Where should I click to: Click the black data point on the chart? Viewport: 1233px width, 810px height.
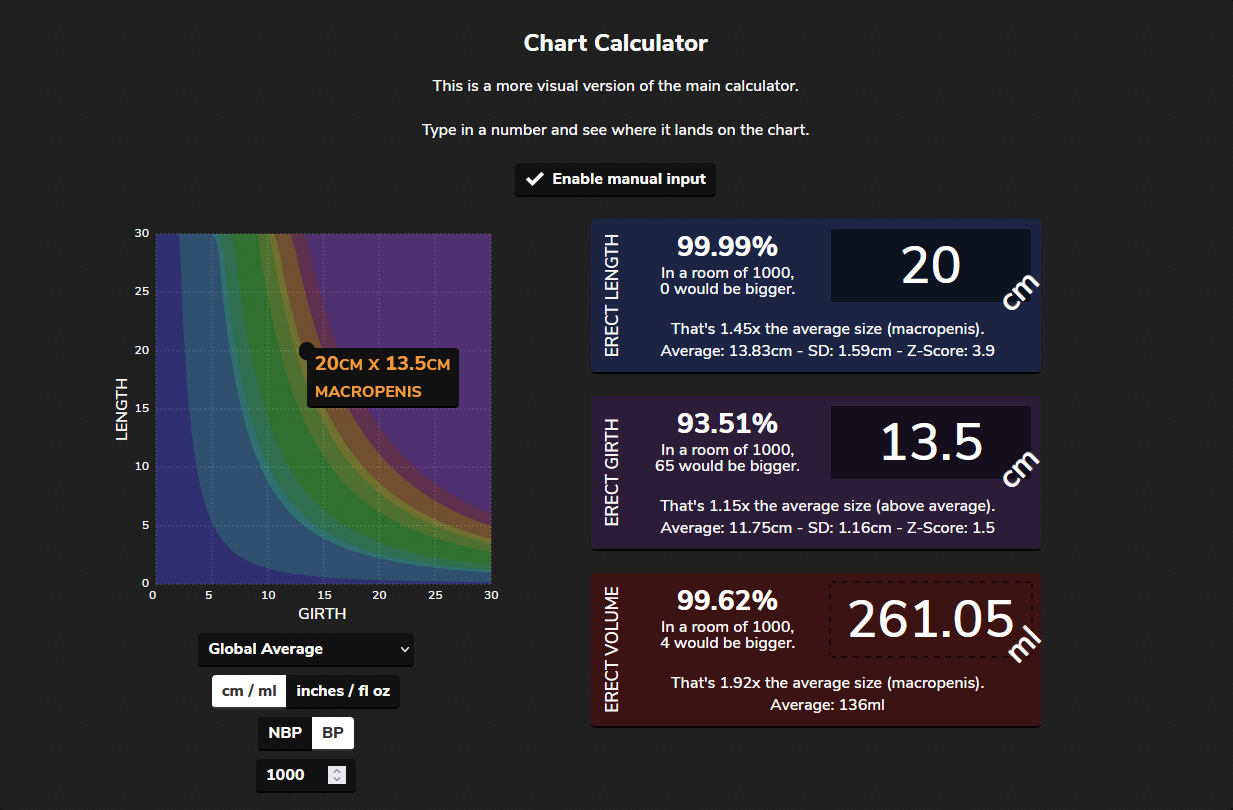point(307,351)
